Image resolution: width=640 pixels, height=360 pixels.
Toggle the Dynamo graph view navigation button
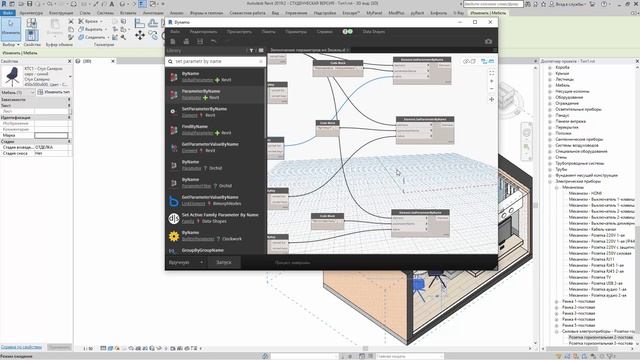click(x=487, y=61)
